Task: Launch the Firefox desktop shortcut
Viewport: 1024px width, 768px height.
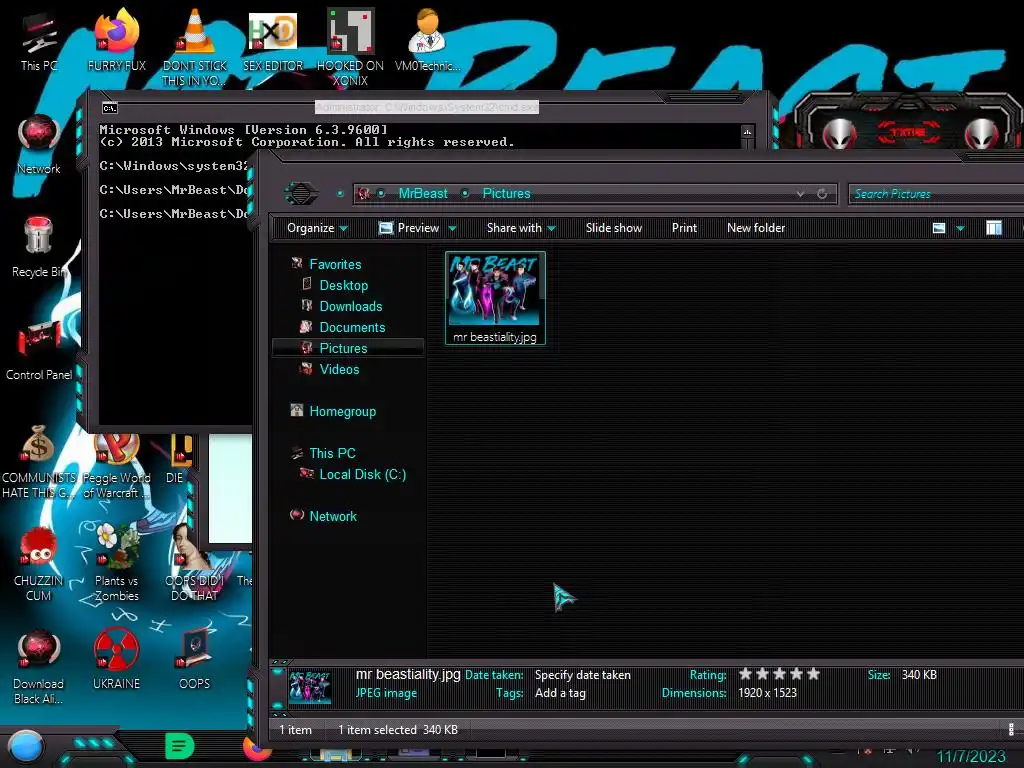Action: [117, 40]
